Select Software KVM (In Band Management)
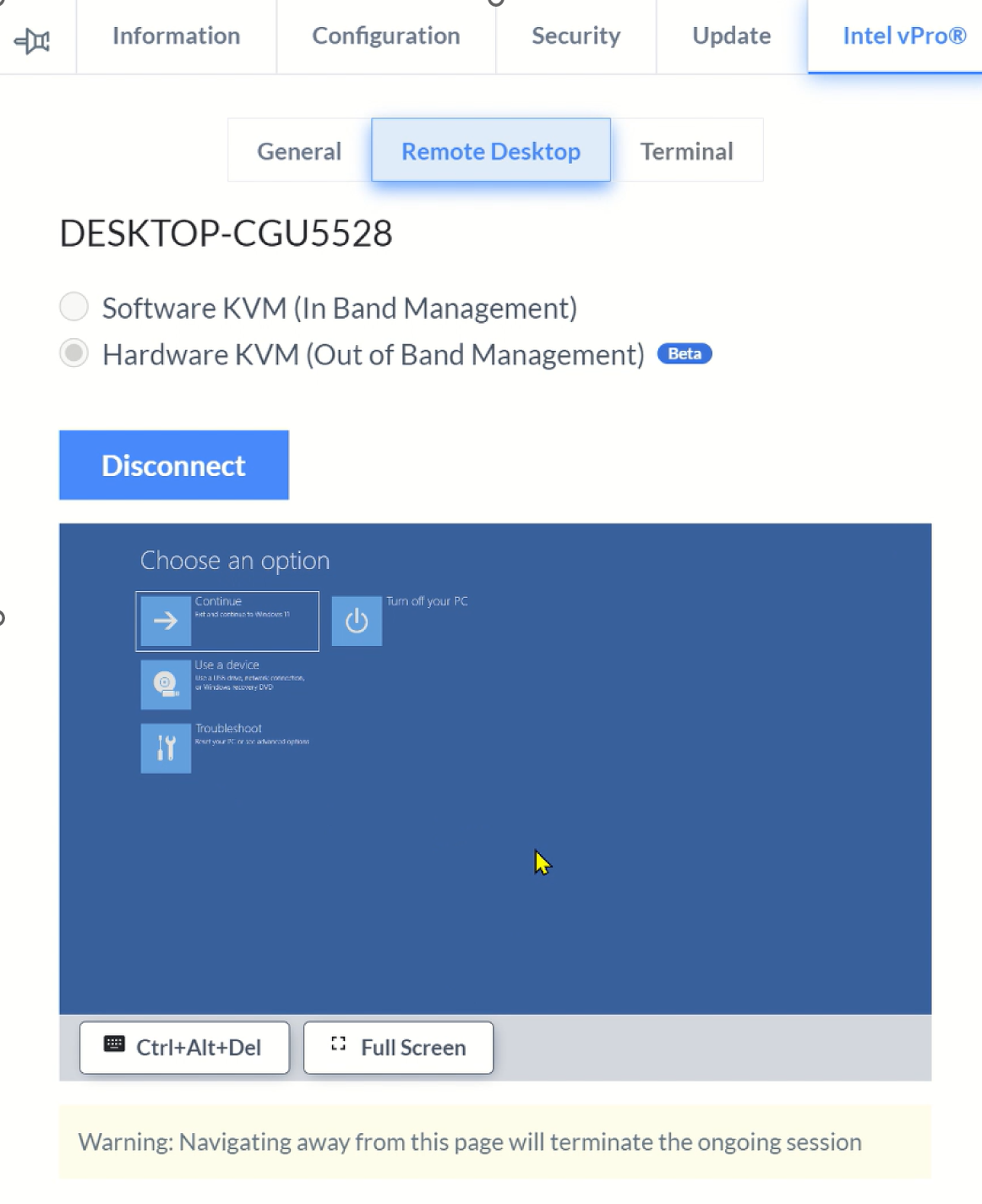This screenshot has height=1204, width=982. (74, 307)
